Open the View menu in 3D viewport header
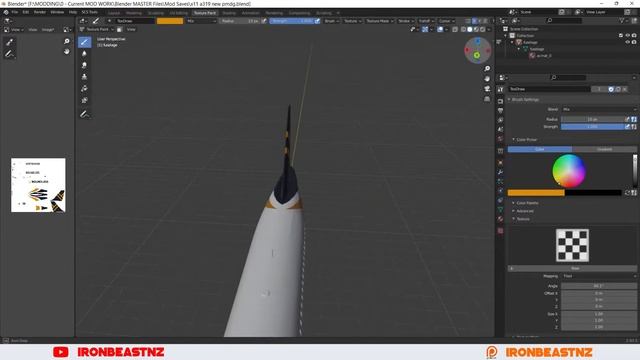The width and height of the screenshot is (640, 360). tap(131, 29)
